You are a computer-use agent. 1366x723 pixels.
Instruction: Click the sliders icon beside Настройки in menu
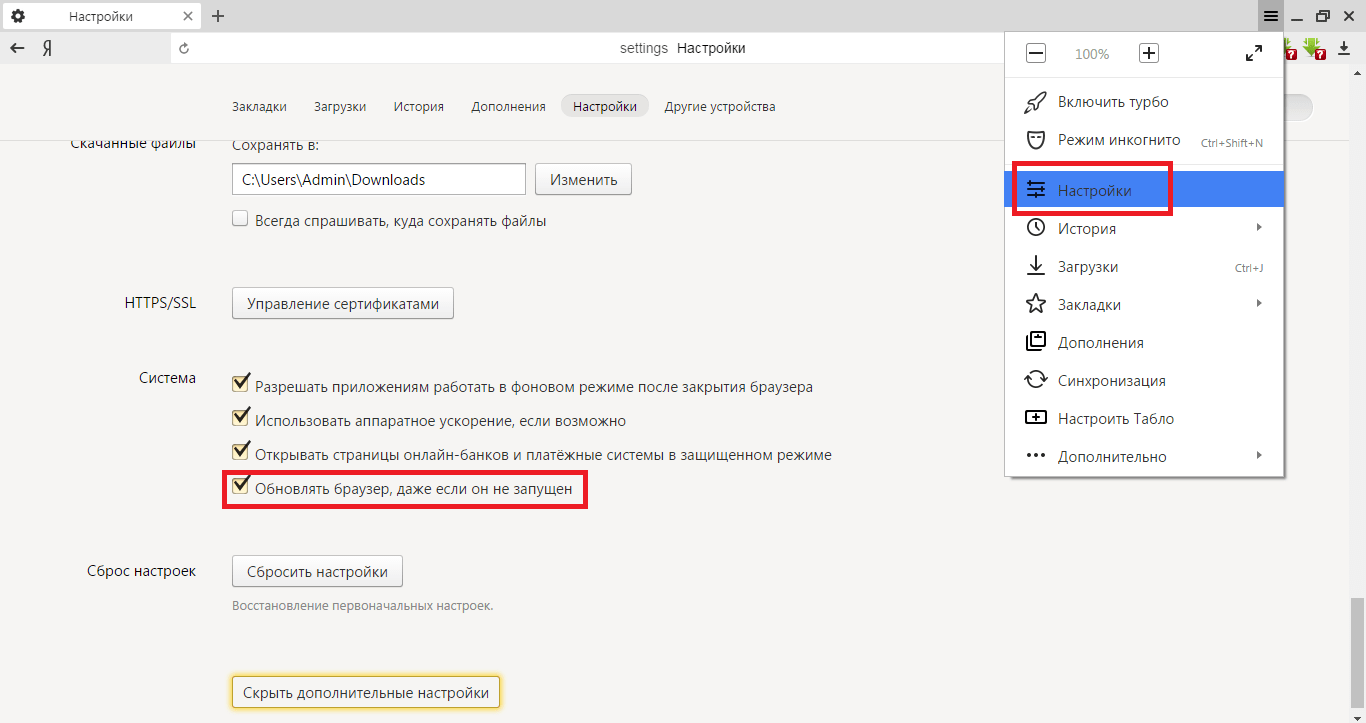(1036, 190)
